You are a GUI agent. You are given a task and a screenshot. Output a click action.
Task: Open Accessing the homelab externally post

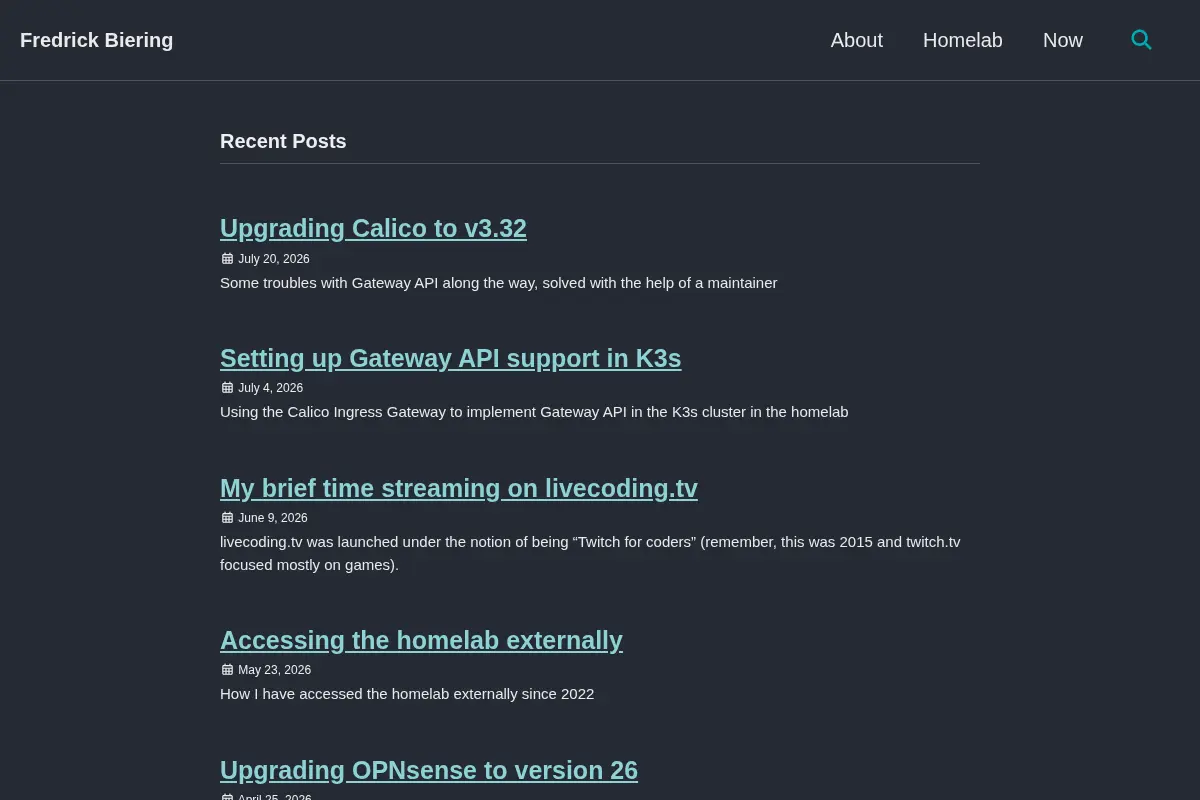click(x=421, y=641)
